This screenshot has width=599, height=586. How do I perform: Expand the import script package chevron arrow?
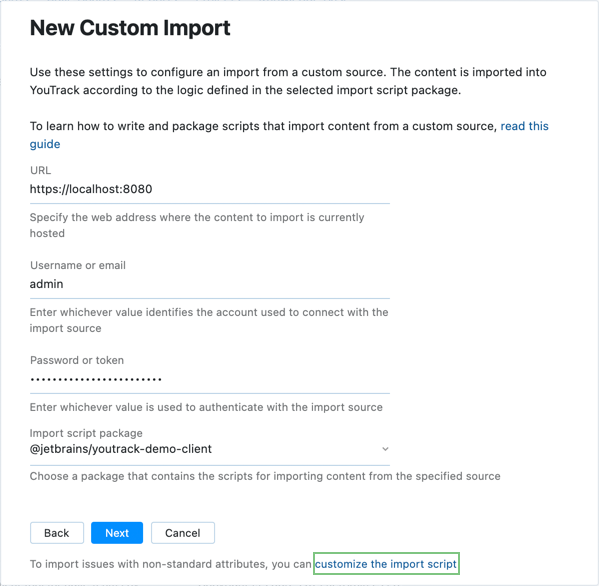(x=385, y=449)
